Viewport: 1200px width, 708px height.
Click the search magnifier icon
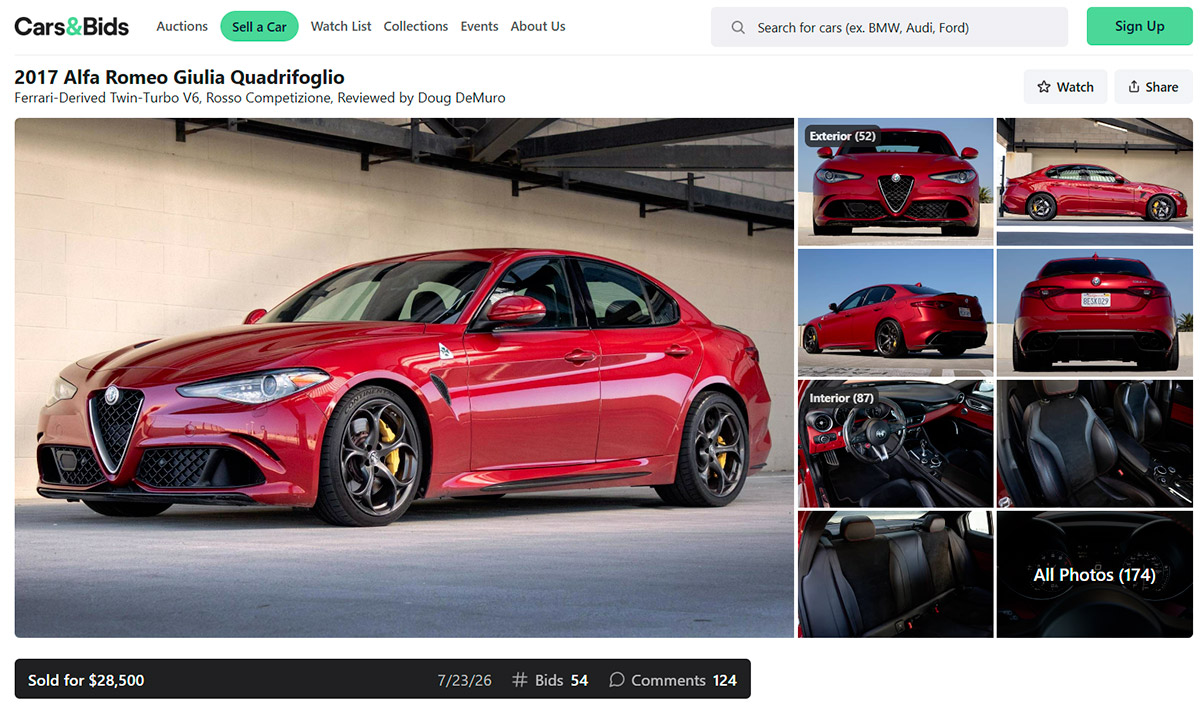pos(738,28)
